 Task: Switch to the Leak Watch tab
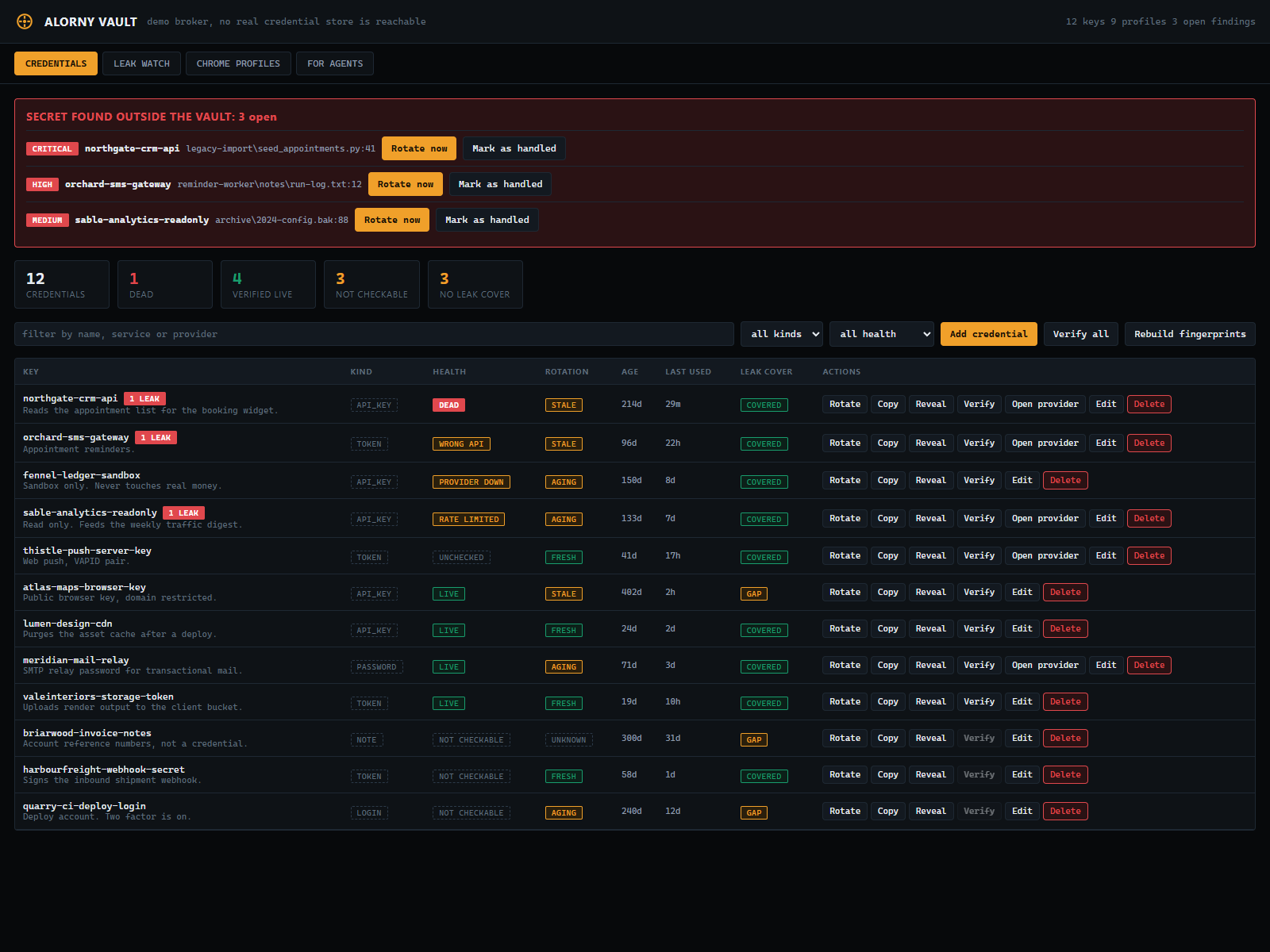coord(141,63)
